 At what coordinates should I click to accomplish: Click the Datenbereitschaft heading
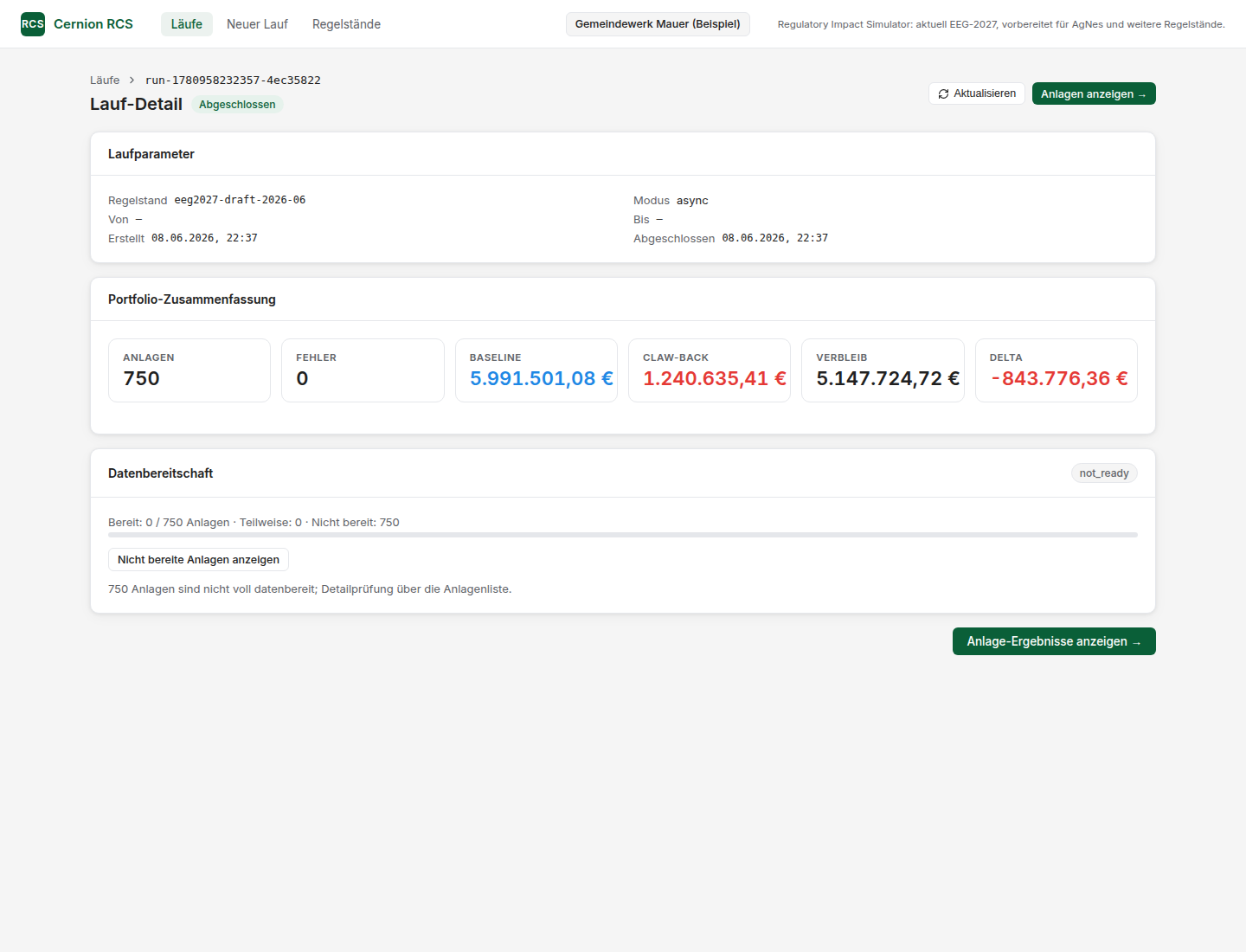[160, 473]
